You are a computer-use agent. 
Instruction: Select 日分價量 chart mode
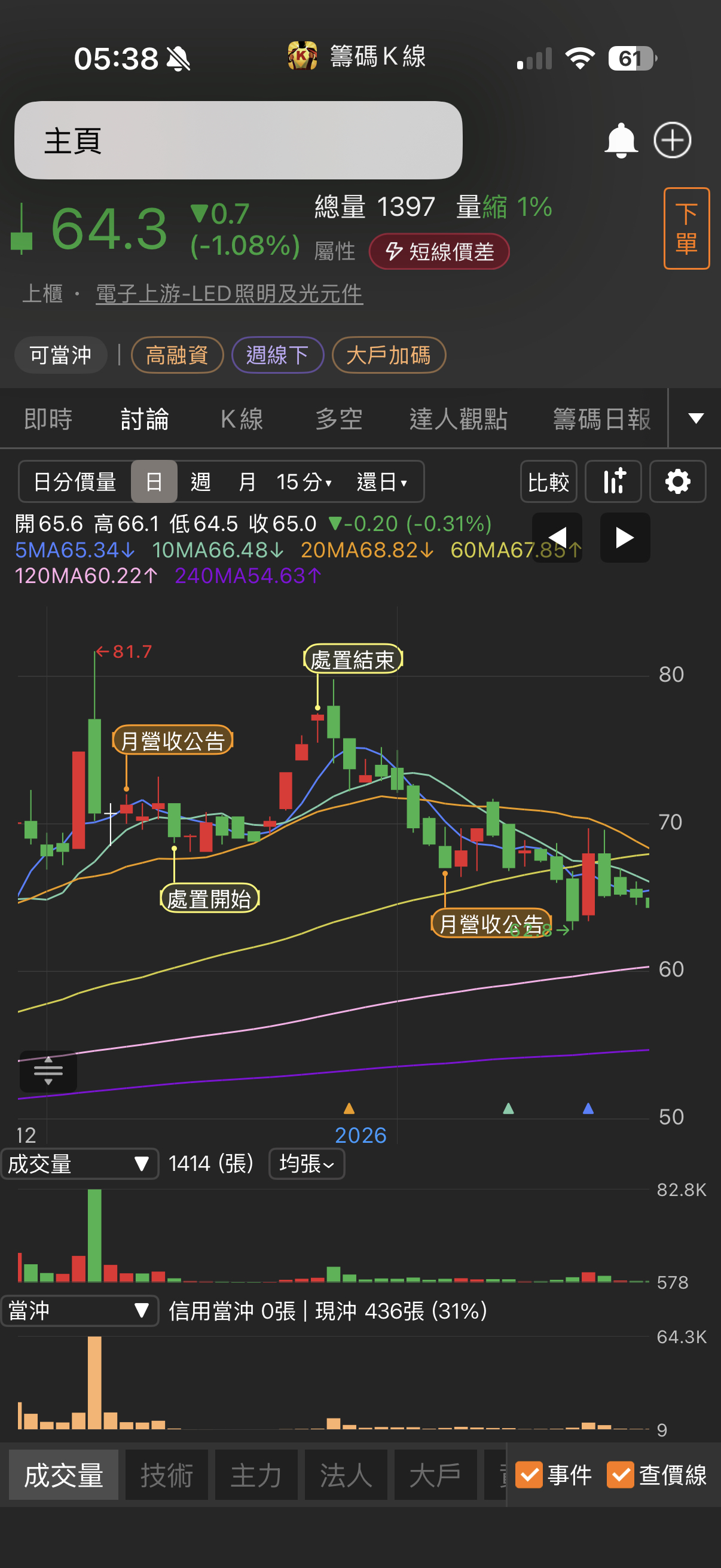click(x=75, y=481)
